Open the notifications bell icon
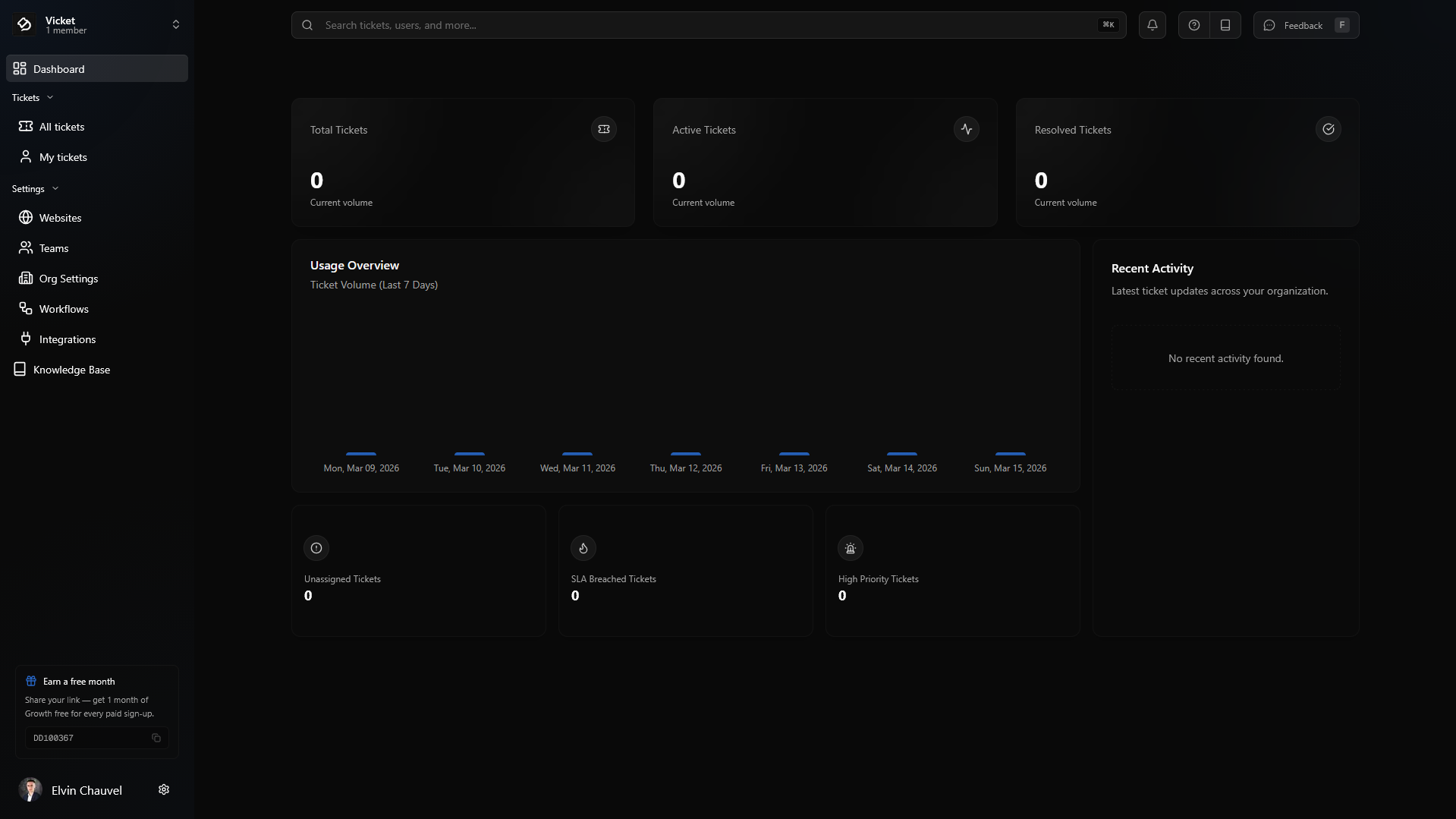This screenshot has height=819, width=1456. pyautogui.click(x=1153, y=24)
